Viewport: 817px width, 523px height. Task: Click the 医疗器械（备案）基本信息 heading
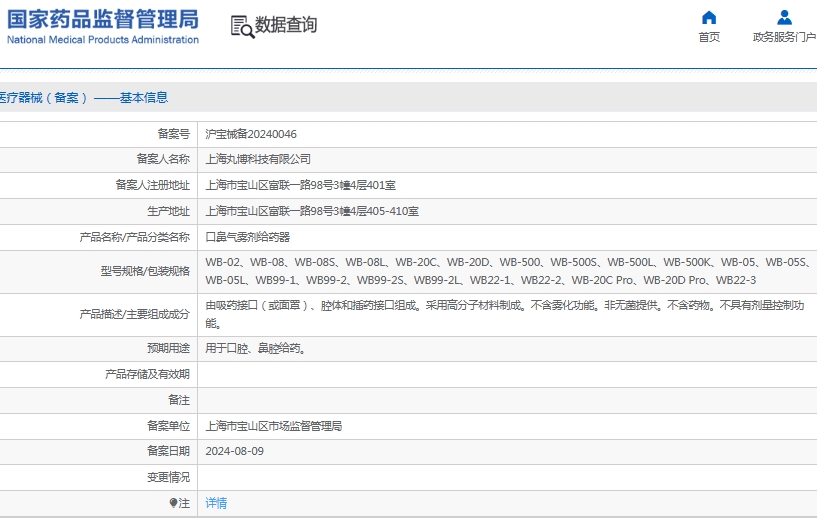[x=84, y=97]
